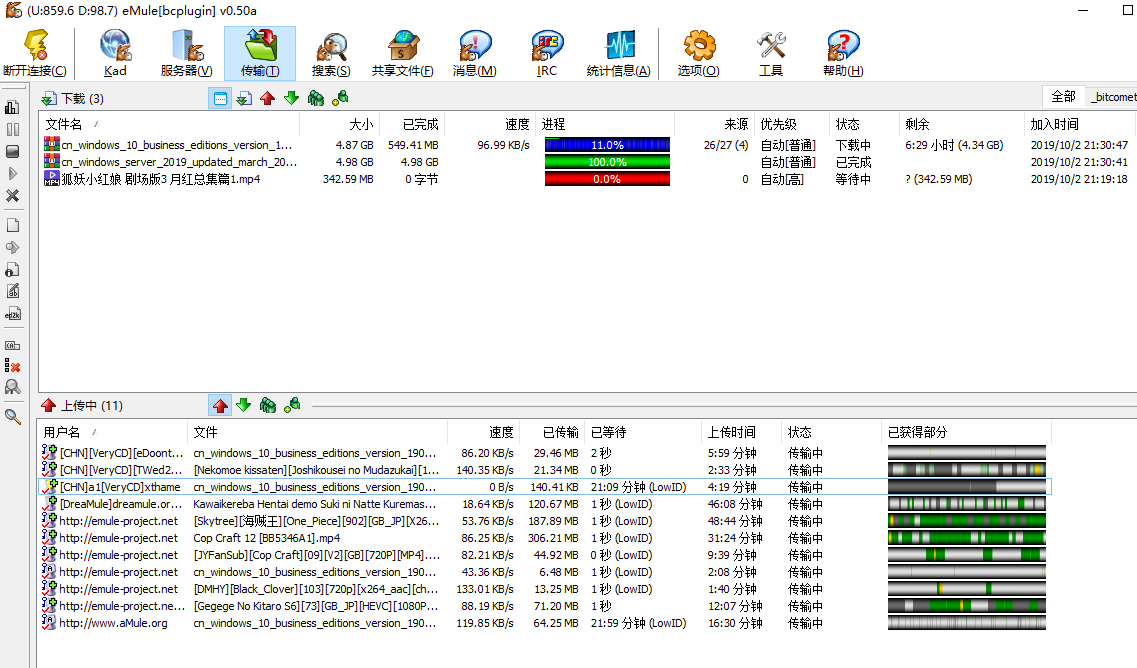Image resolution: width=1137 pixels, height=668 pixels.
Task: Click the 11.0% blue progress bar
Action: [x=607, y=145]
